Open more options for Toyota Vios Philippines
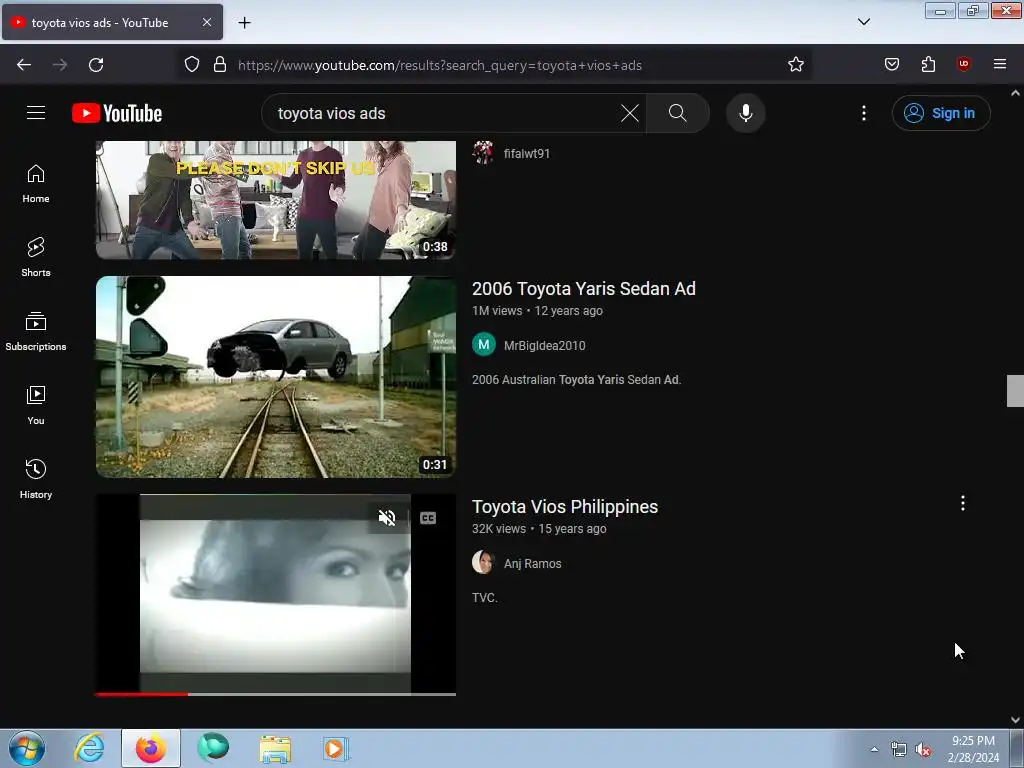 point(963,503)
